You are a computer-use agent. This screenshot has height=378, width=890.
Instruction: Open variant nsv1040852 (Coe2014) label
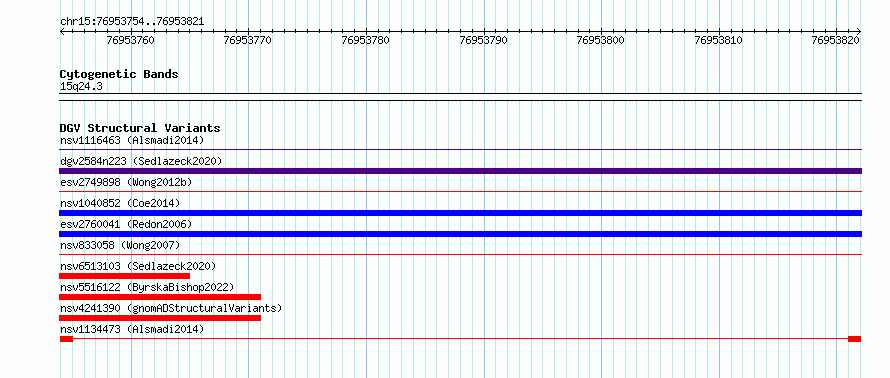pos(120,203)
